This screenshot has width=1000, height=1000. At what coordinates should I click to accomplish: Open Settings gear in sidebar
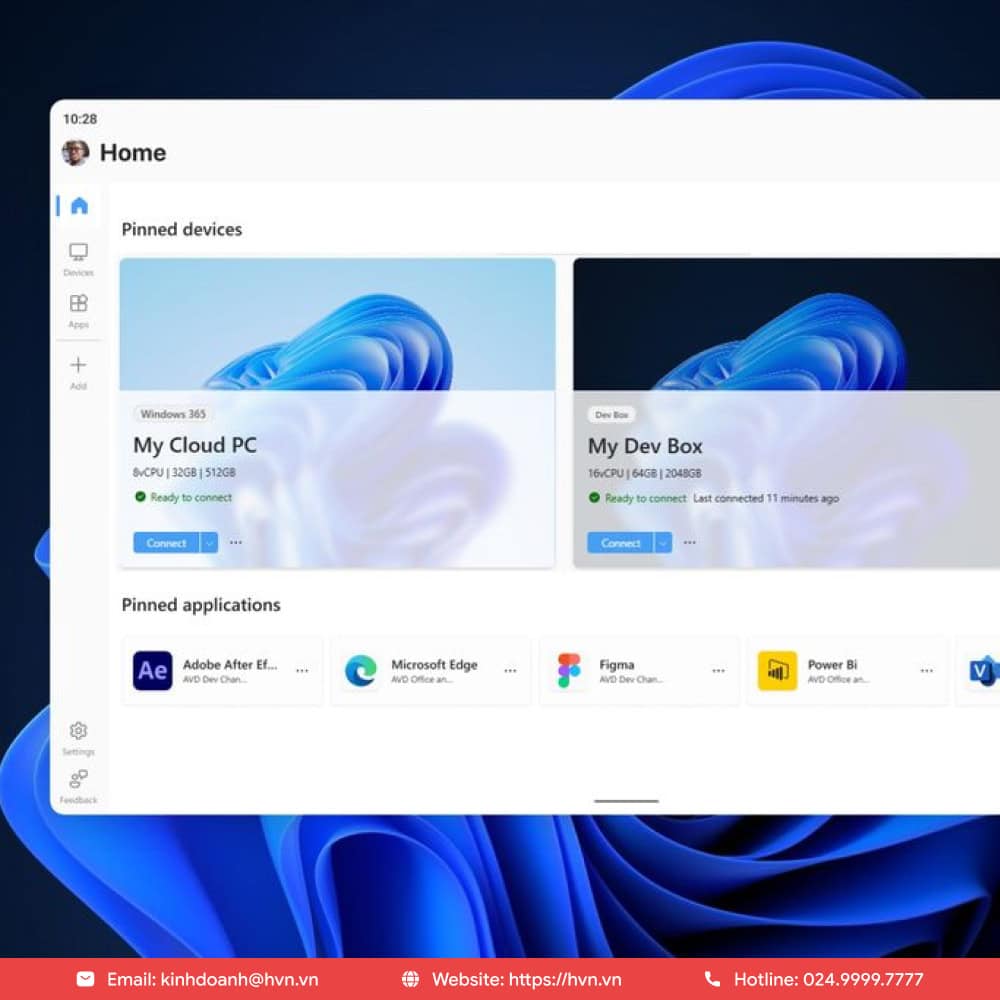pos(78,730)
